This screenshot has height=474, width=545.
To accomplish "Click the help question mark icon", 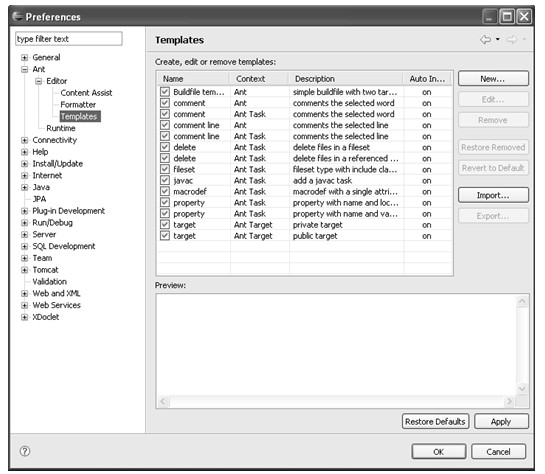I will pos(25,451).
